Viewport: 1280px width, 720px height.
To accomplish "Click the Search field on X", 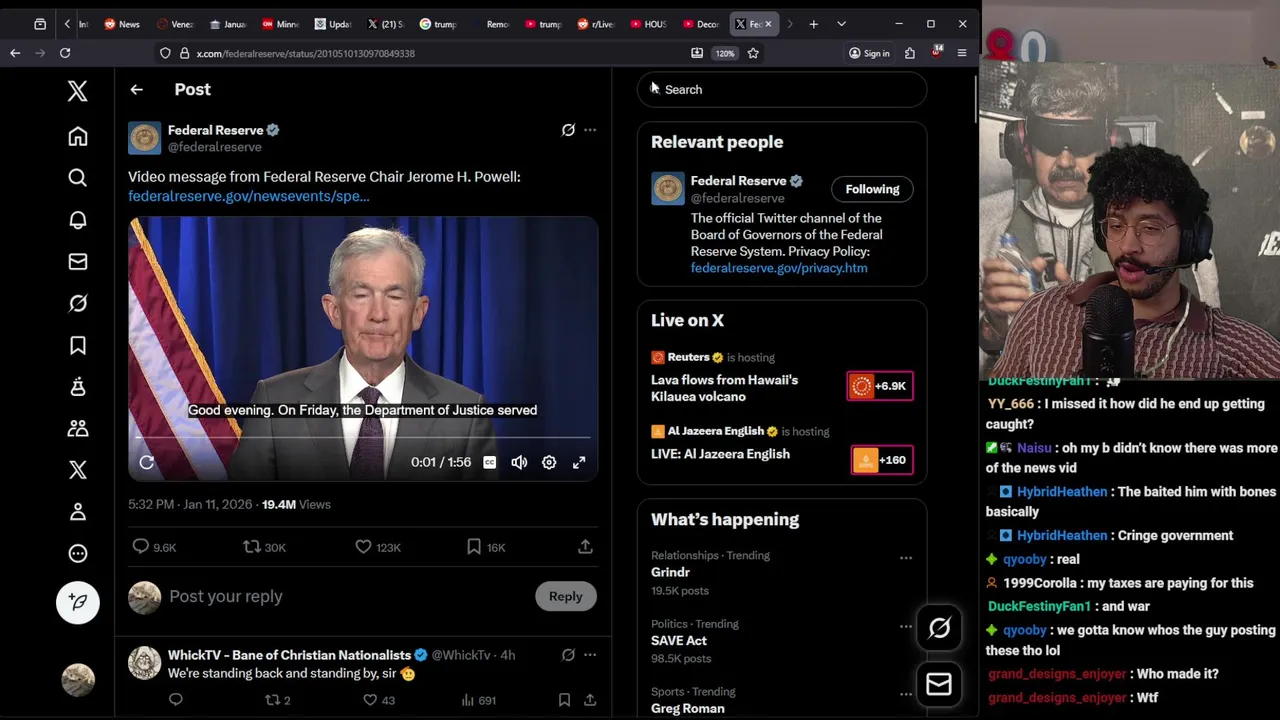I will pyautogui.click(x=782, y=90).
